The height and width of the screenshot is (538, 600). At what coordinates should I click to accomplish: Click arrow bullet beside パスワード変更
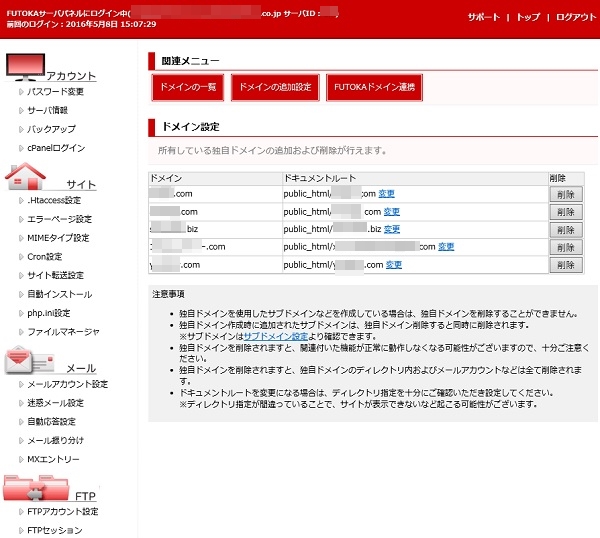21,92
